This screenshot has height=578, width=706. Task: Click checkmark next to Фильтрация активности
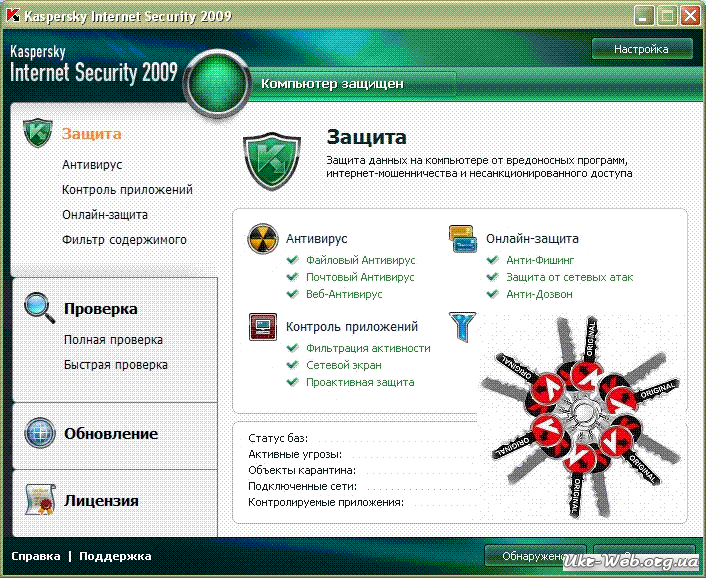tap(292, 348)
